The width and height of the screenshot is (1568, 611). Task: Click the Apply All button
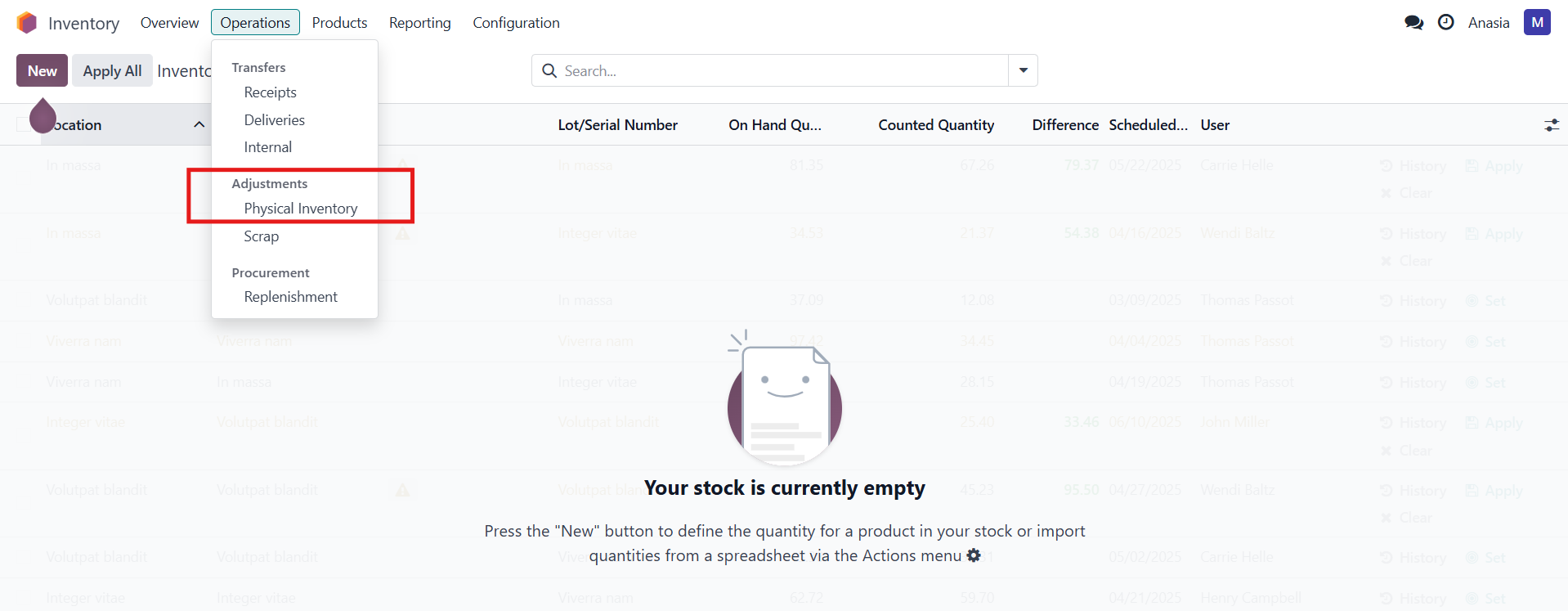tap(112, 70)
